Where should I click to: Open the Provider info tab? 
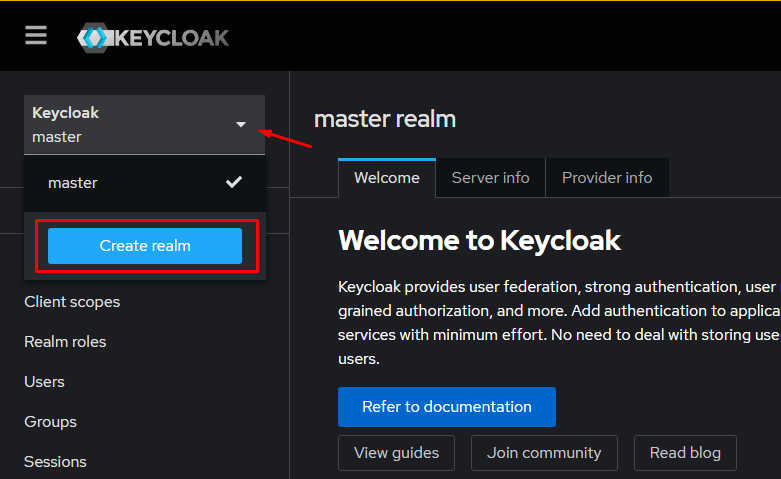[x=607, y=178]
